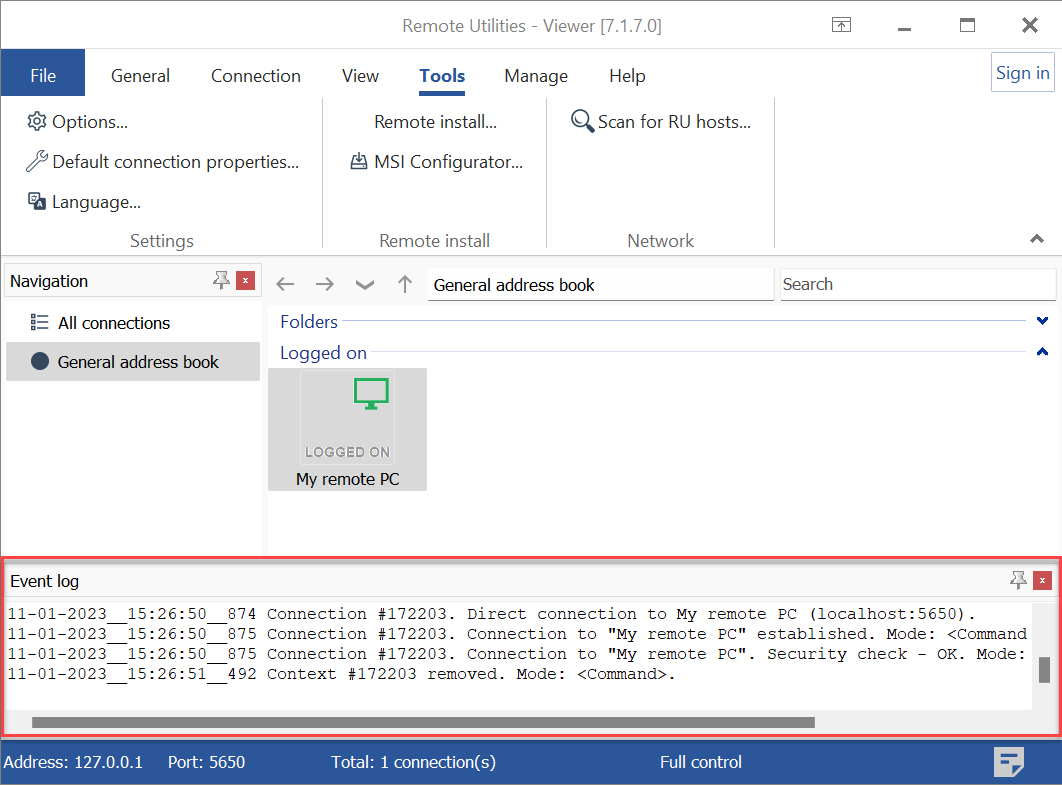This screenshot has width=1062, height=785.
Task: Click the Sign in button
Action: tap(1022, 73)
